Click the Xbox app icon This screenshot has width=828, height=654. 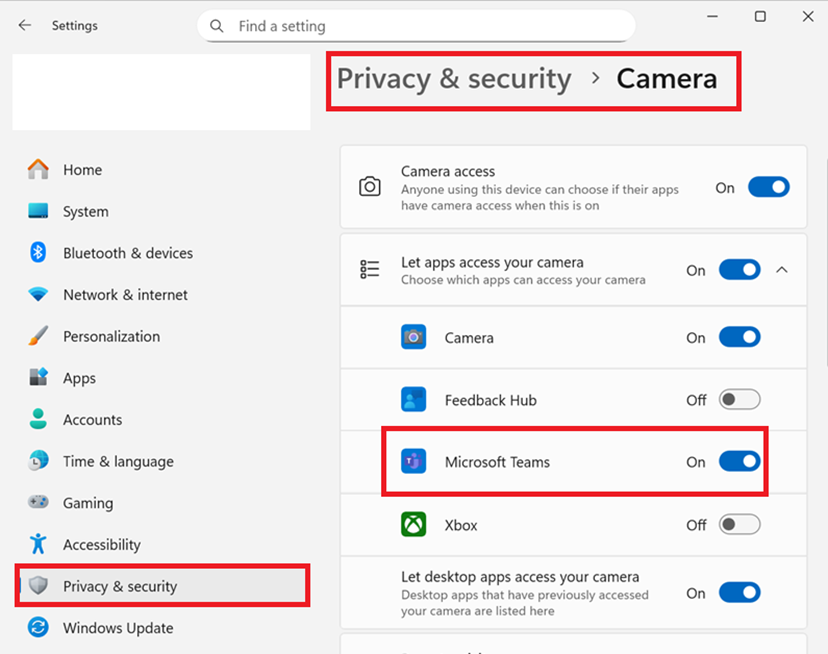(413, 525)
